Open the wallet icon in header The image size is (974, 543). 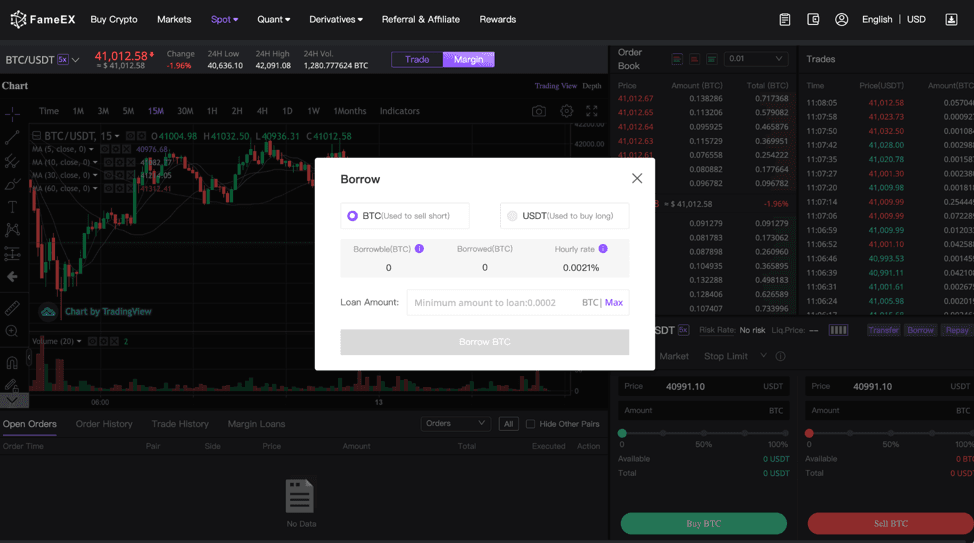813,19
